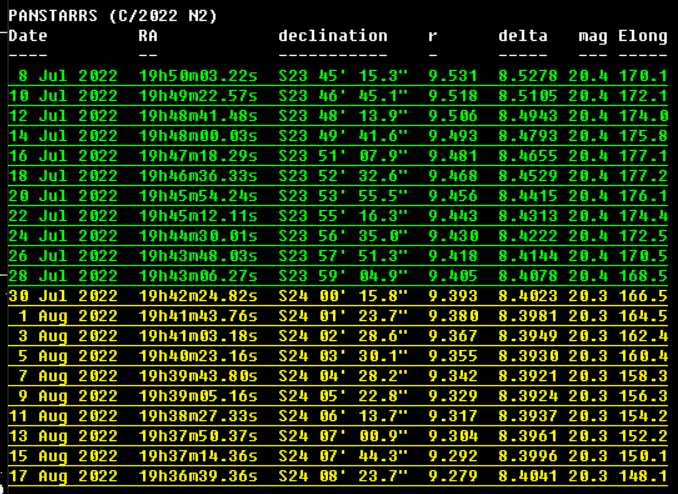Click the Elong column header

[x=642, y=36]
